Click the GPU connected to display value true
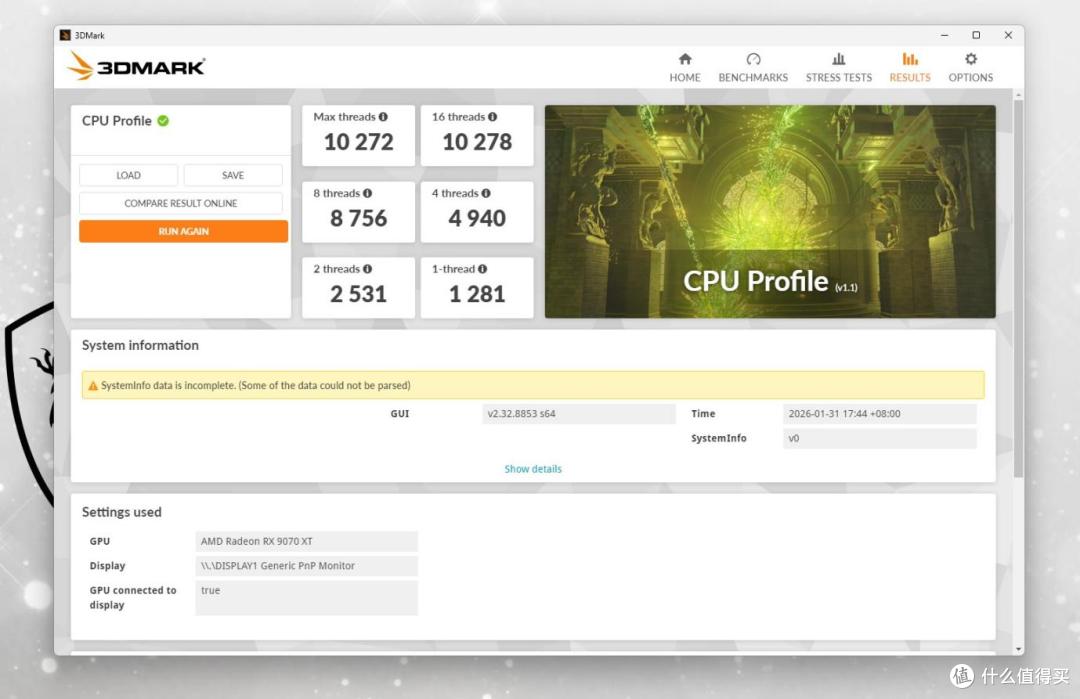 pos(307,598)
